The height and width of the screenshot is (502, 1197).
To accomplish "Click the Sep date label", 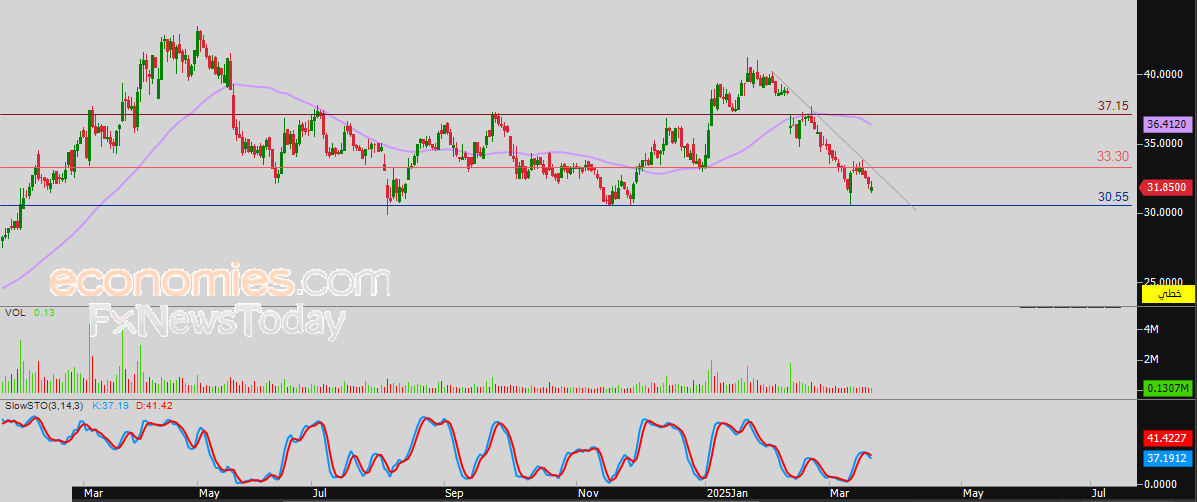I will click(453, 494).
